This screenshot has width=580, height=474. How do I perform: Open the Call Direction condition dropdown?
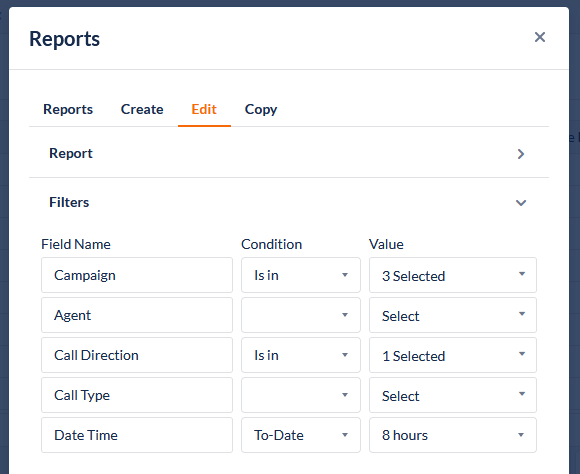(x=301, y=355)
